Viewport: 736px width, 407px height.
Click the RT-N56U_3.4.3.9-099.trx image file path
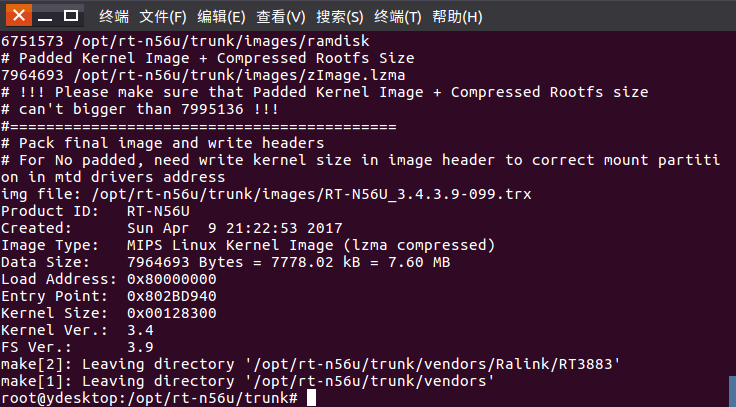point(311,194)
